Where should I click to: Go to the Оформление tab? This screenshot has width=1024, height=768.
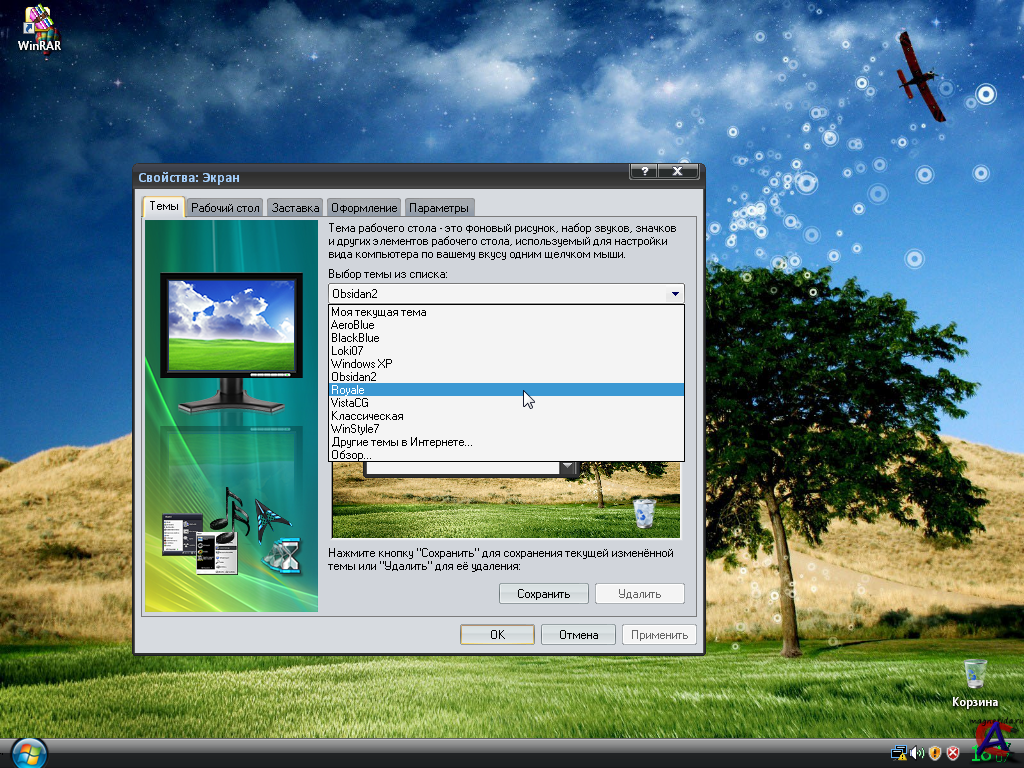[365, 208]
